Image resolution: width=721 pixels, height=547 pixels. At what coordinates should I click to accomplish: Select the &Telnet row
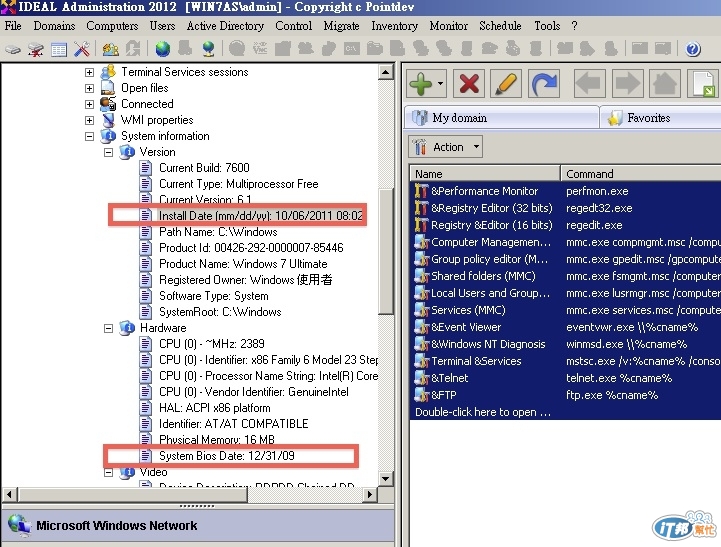pyautogui.click(x=565, y=378)
